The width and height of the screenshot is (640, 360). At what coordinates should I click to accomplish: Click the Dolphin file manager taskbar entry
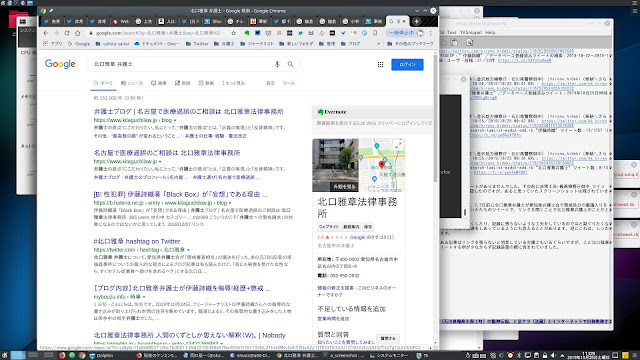tap(101, 356)
